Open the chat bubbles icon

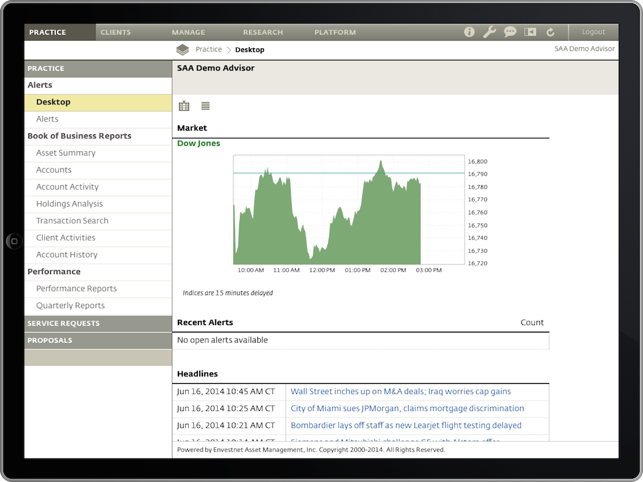click(510, 32)
